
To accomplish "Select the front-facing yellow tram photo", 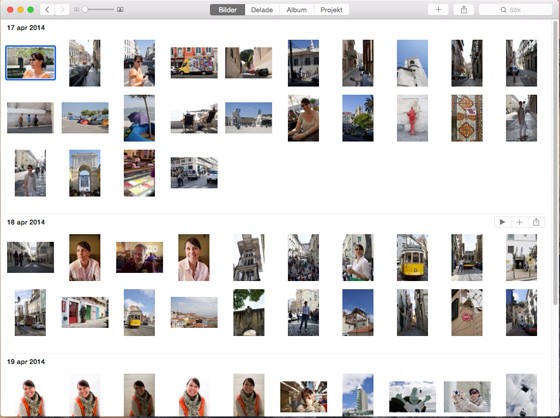I will pos(412,257).
